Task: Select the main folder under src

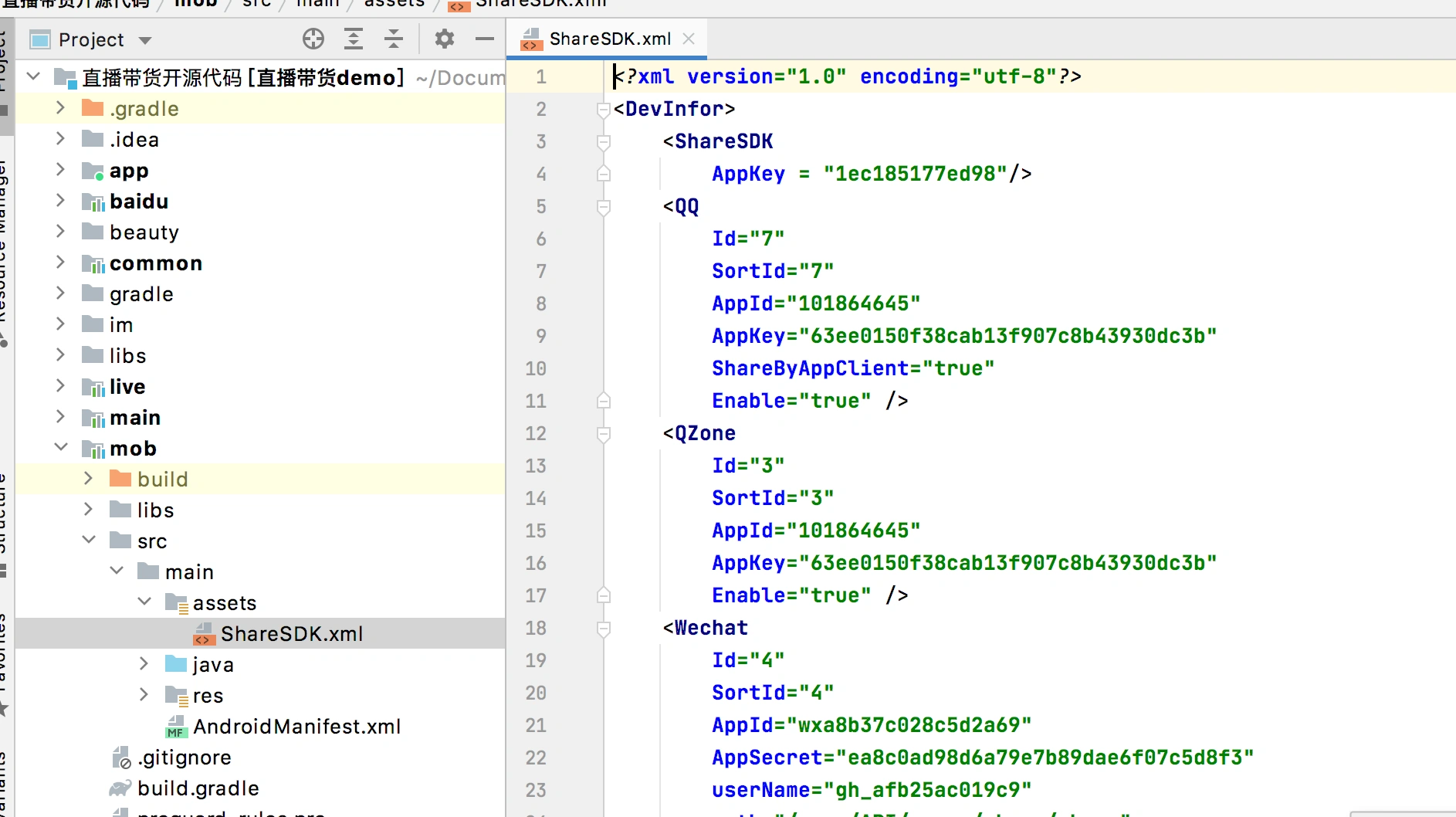Action: [260, 571]
